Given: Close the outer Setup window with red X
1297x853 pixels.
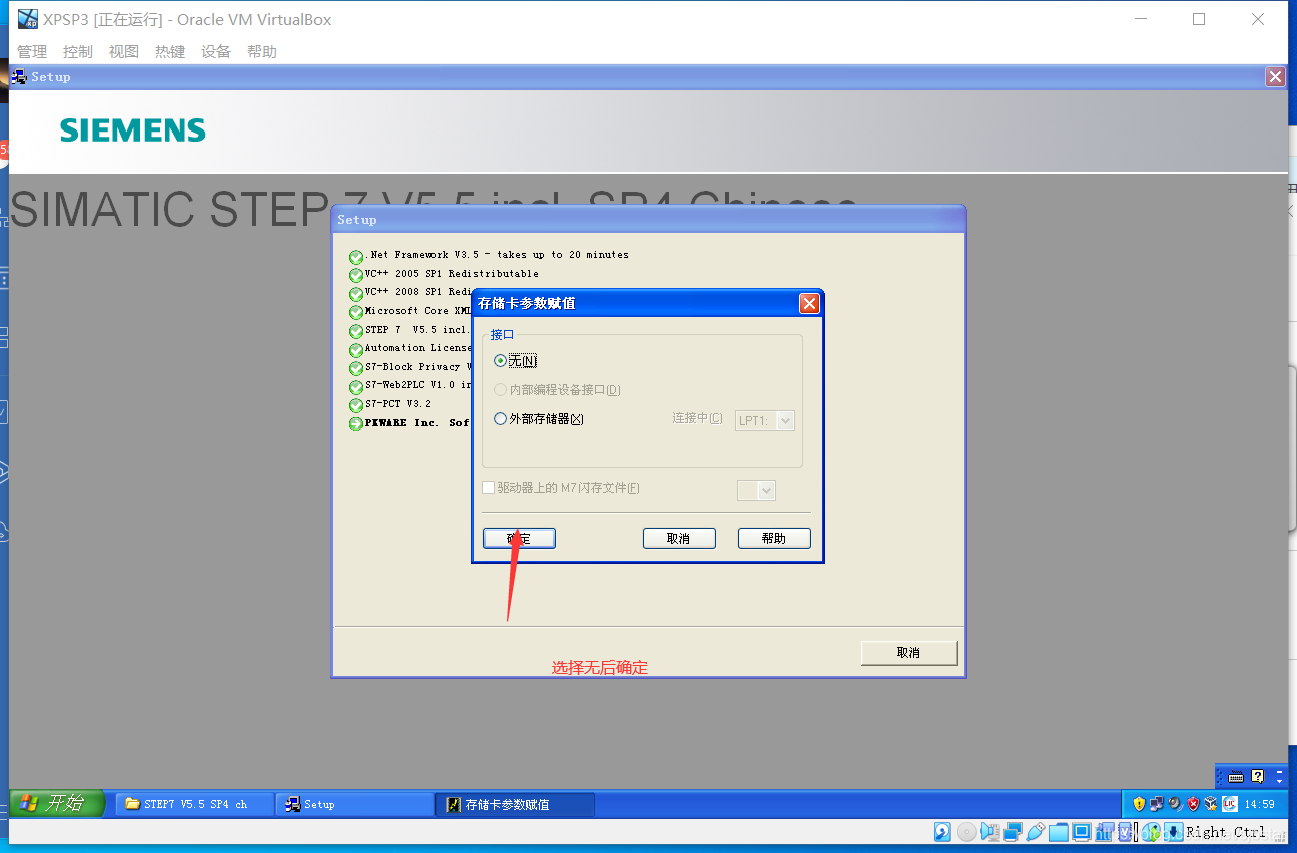Looking at the screenshot, I should [1275, 76].
